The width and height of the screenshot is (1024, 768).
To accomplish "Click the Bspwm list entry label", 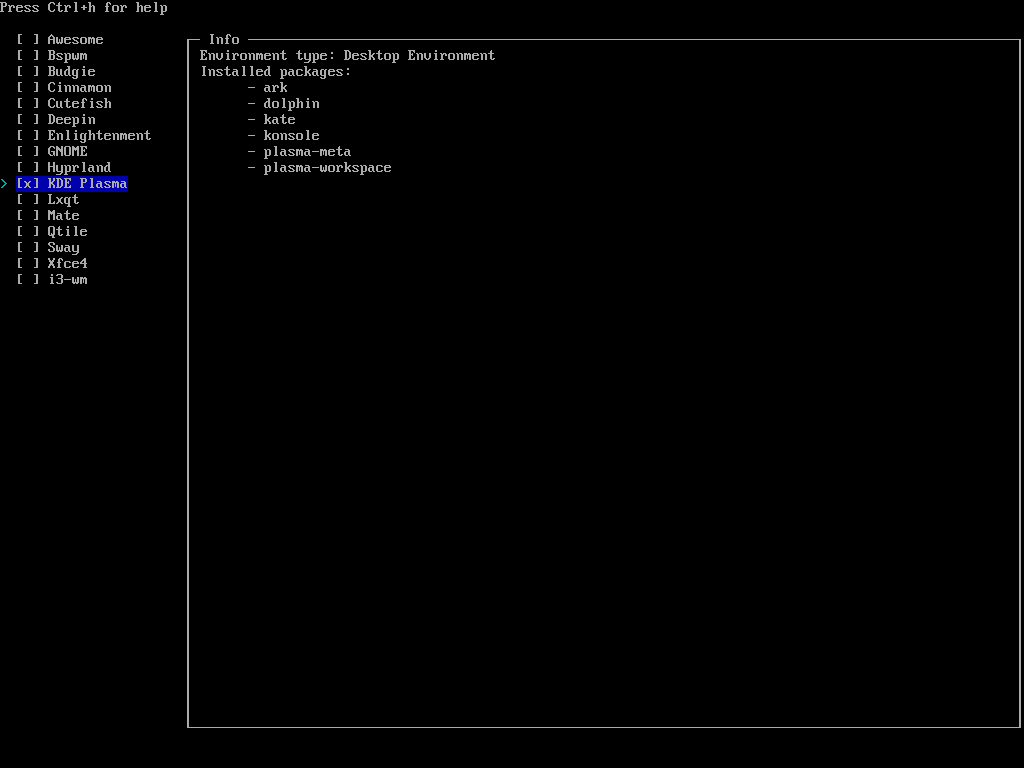I will [67, 56].
